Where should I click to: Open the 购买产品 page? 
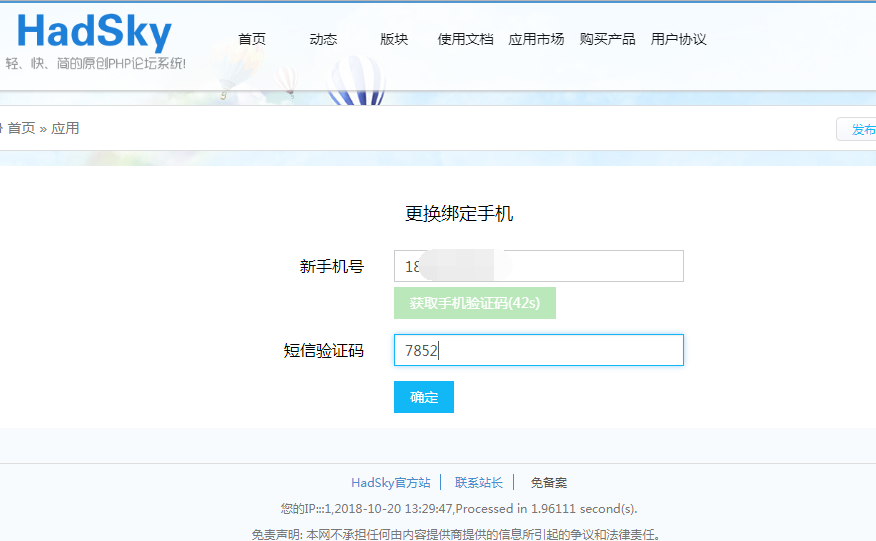607,39
